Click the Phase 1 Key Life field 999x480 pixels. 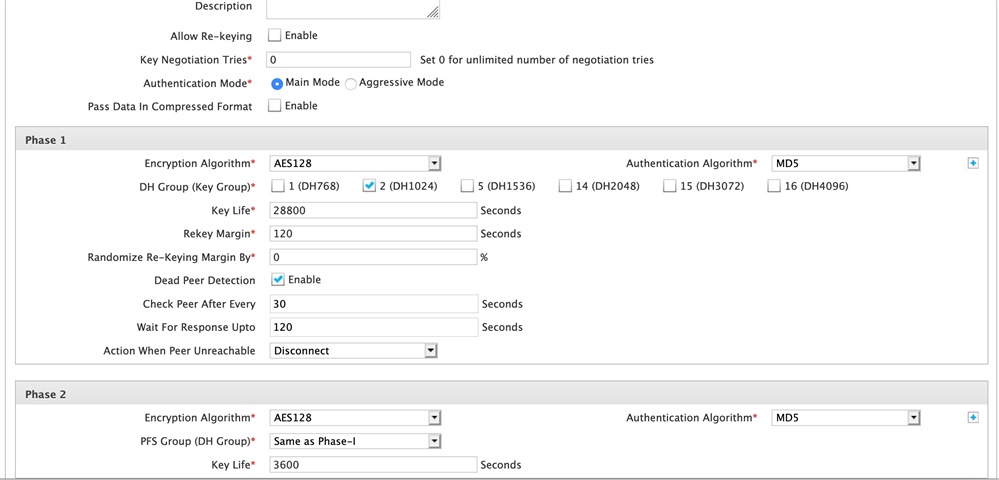(x=373, y=210)
